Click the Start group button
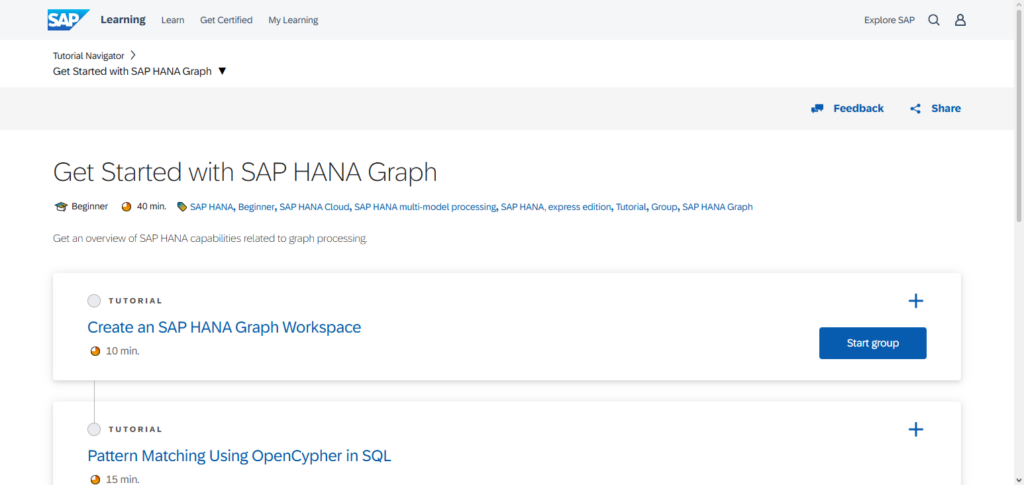 (872, 343)
